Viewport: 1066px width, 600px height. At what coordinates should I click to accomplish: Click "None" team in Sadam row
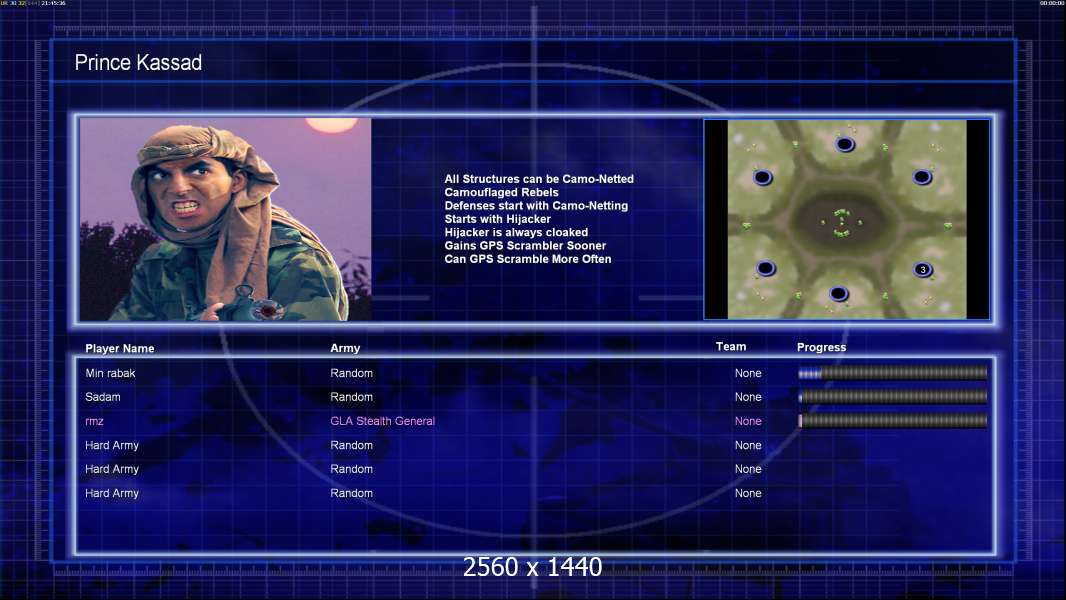(748, 397)
